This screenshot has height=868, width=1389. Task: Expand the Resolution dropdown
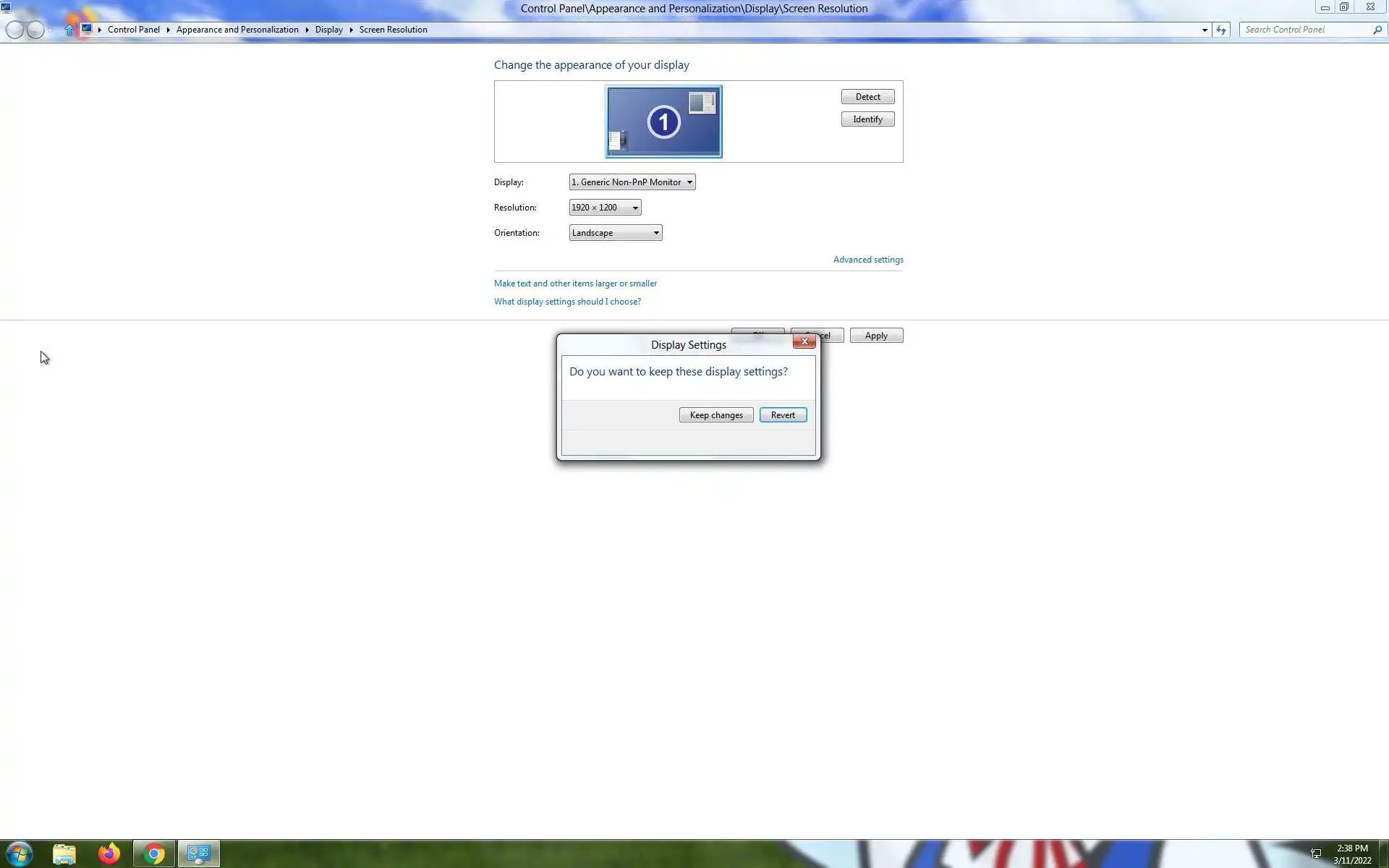(x=605, y=208)
